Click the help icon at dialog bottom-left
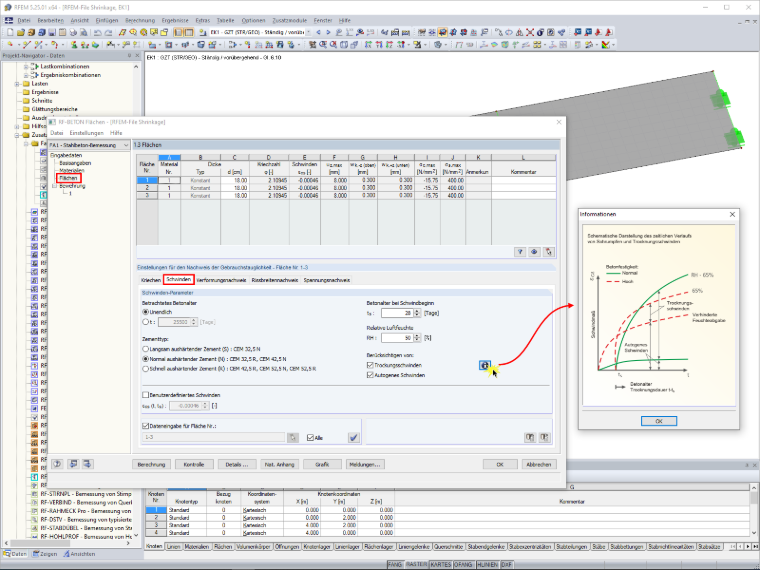 (x=57, y=464)
